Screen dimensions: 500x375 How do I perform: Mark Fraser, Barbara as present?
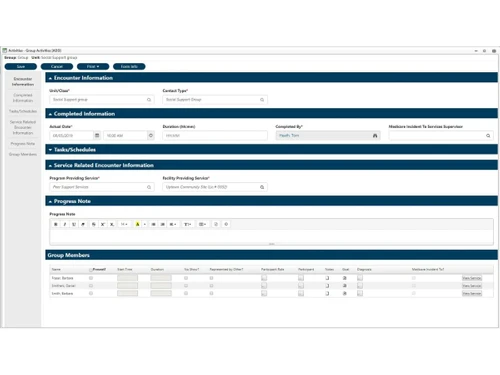coord(91,278)
